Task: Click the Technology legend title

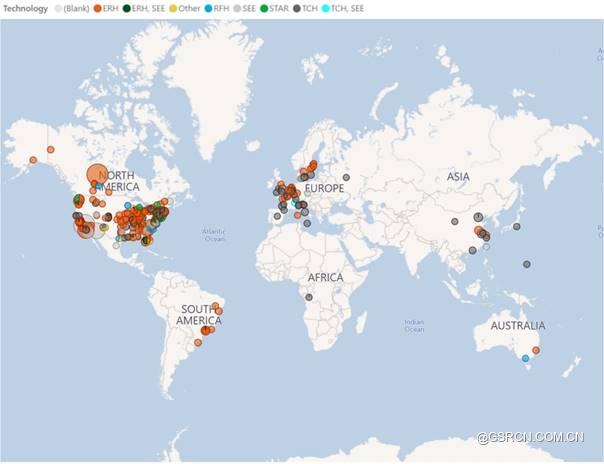Action: (25, 8)
